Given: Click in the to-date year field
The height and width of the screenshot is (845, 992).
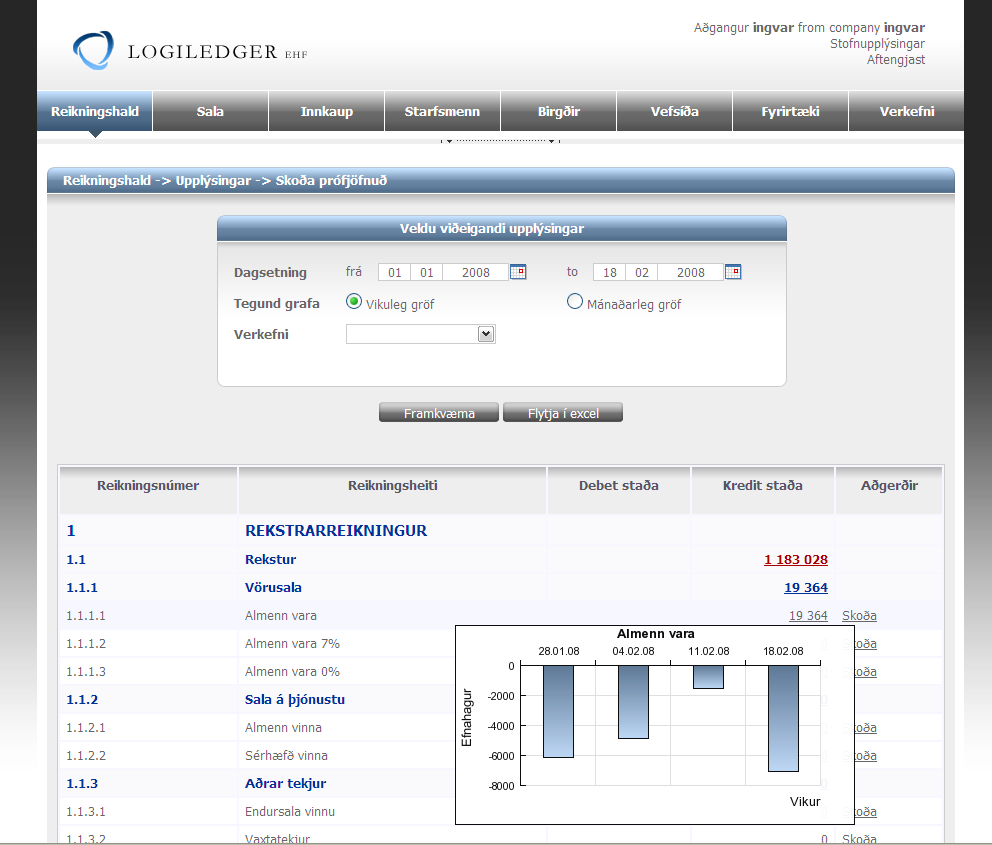Looking at the screenshot, I should point(690,272).
